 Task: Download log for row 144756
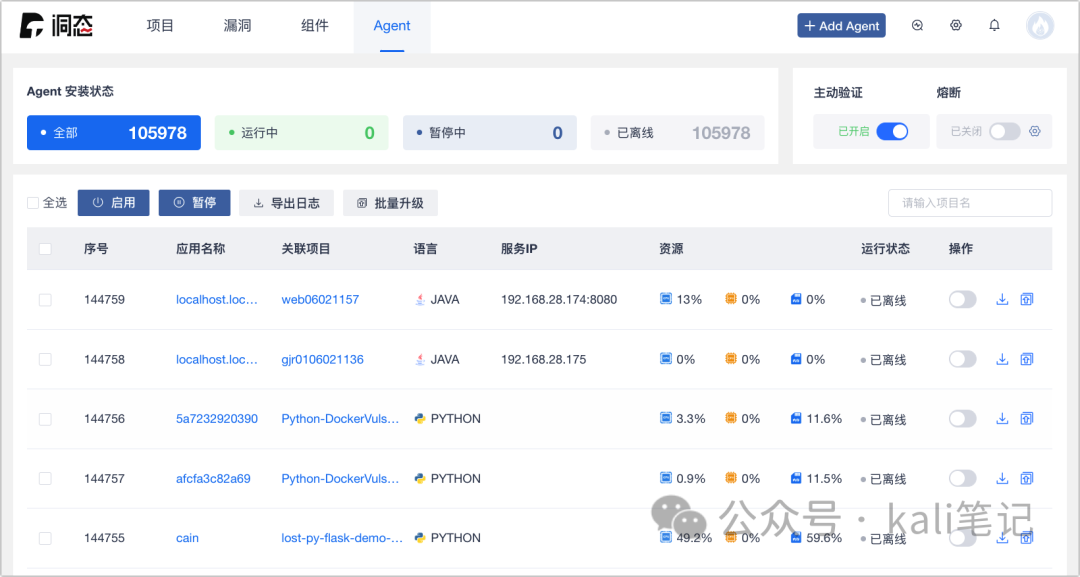pyautogui.click(x=1002, y=419)
